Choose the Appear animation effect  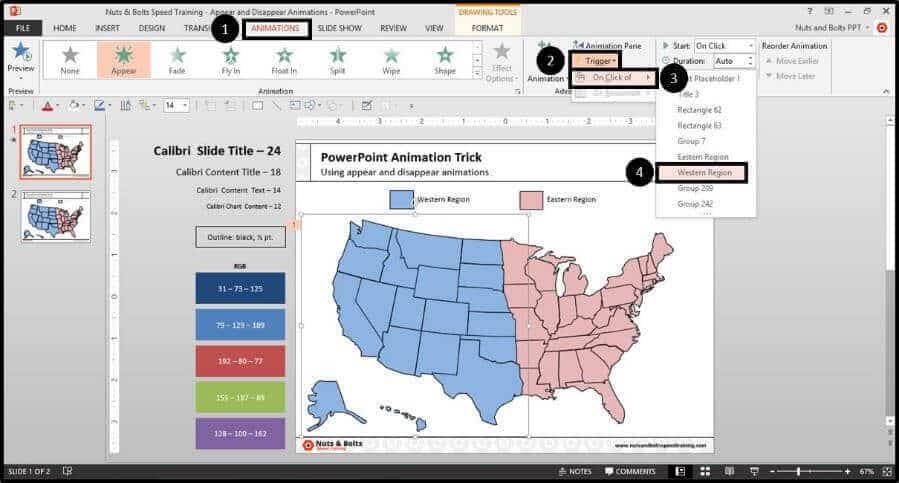(124, 60)
